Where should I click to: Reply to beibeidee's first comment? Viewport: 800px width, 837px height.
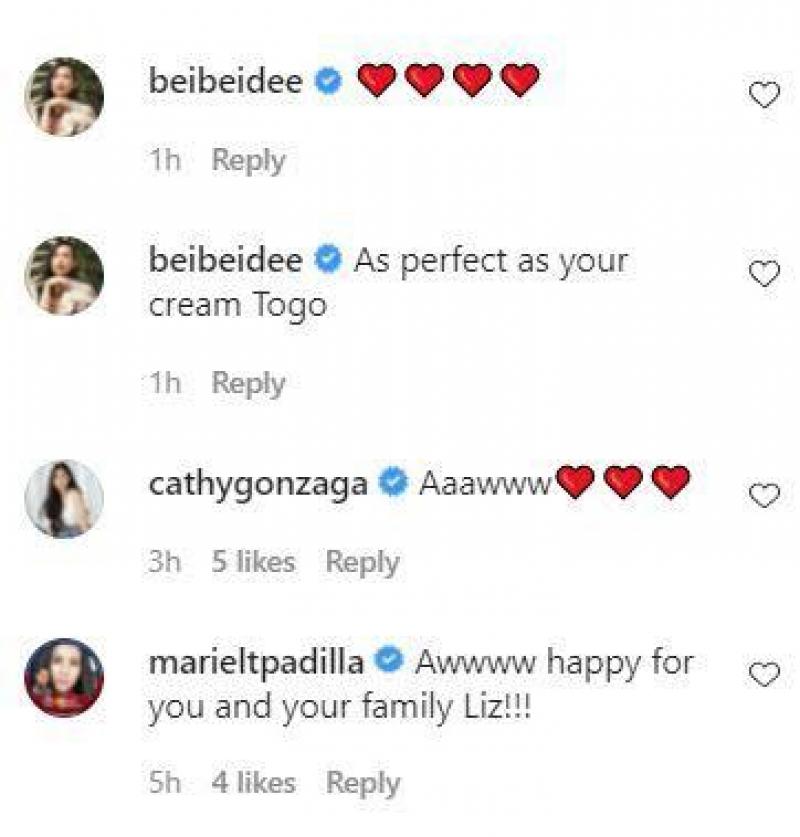click(x=249, y=158)
